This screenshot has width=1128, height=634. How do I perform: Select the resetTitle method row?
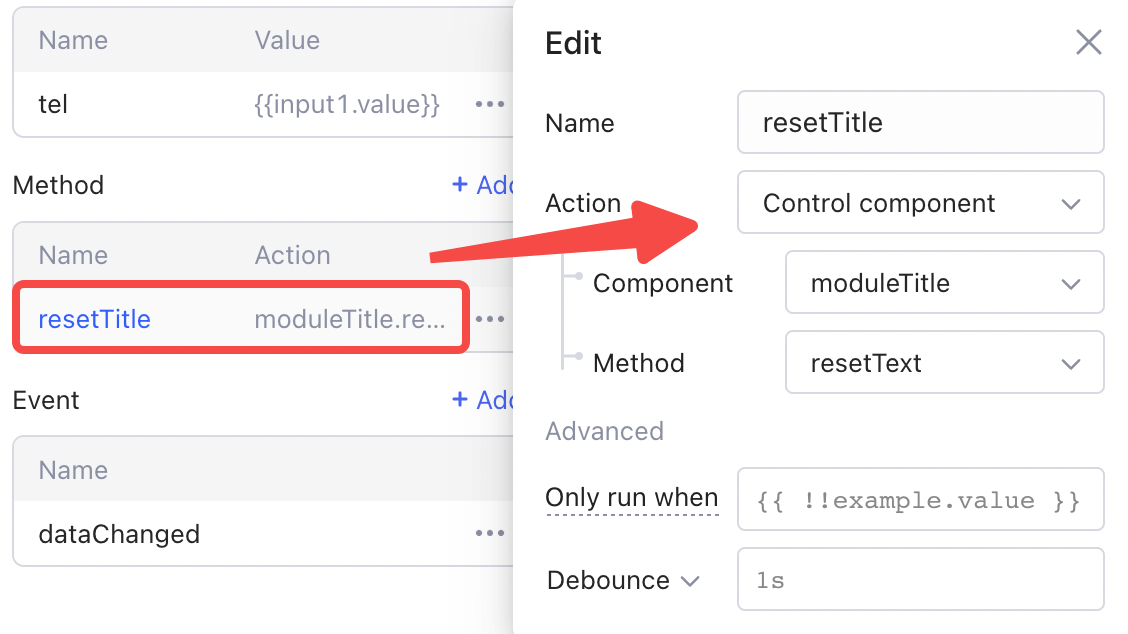(x=94, y=320)
